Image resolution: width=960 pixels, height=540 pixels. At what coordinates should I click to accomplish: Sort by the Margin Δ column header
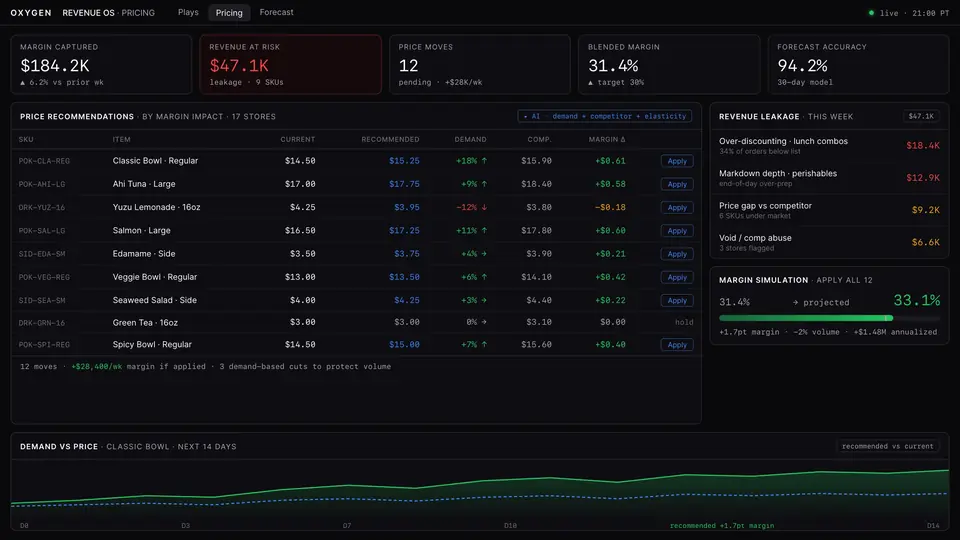click(607, 140)
